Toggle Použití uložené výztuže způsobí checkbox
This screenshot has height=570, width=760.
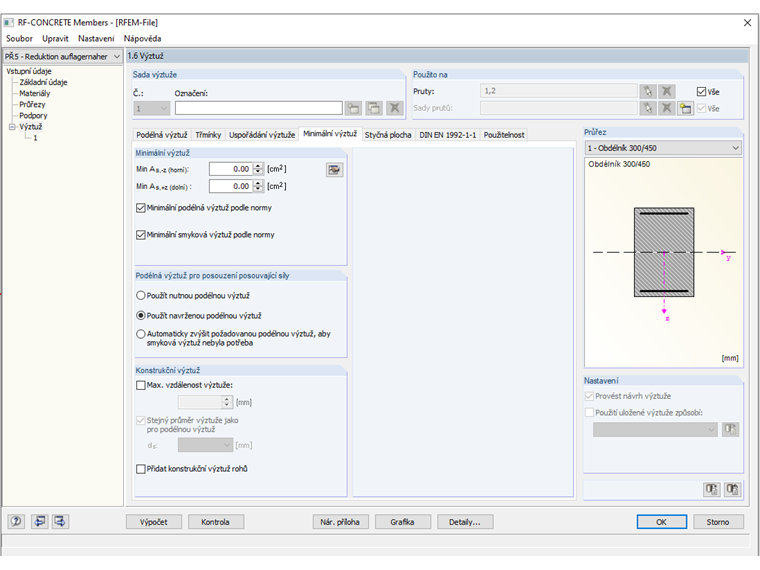point(589,412)
